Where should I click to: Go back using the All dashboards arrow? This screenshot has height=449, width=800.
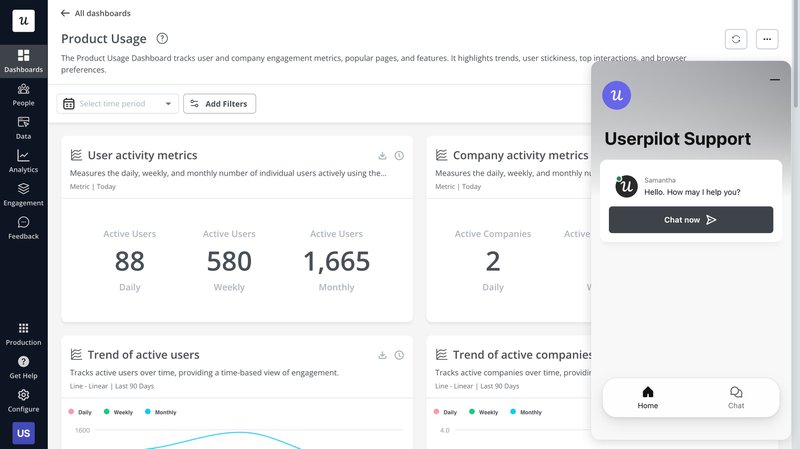pos(65,13)
